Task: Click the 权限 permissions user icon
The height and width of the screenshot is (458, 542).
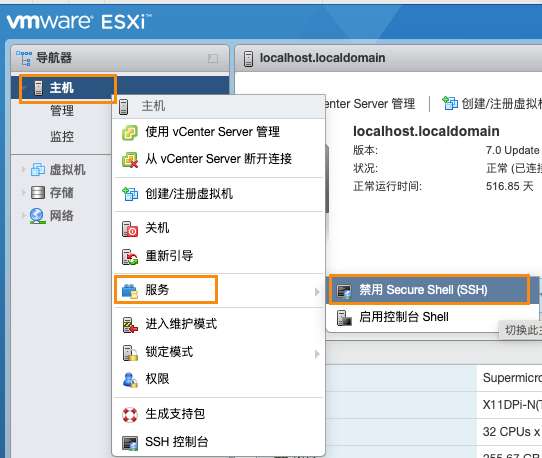Action: 130,380
